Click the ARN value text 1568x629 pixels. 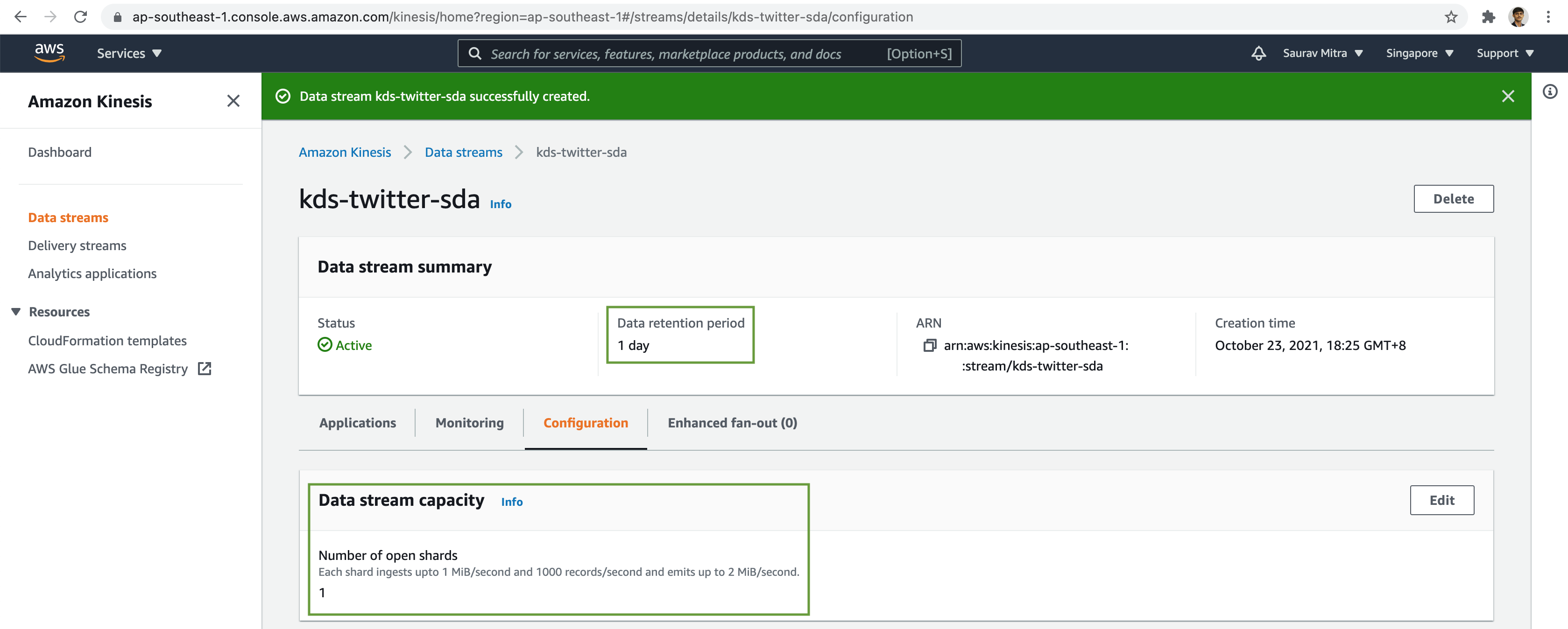point(1035,356)
